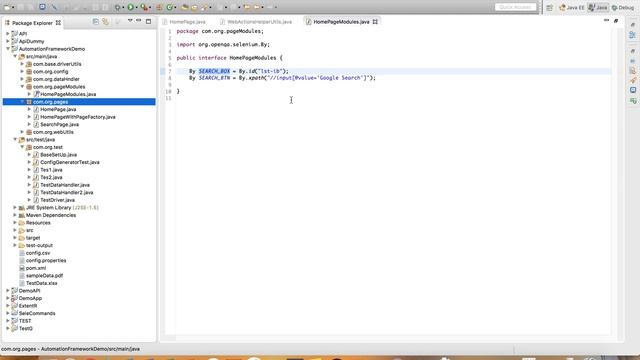Viewport: 640px width, 360px height.
Task: Collapse the com.org.pageModules package
Action: (22, 87)
